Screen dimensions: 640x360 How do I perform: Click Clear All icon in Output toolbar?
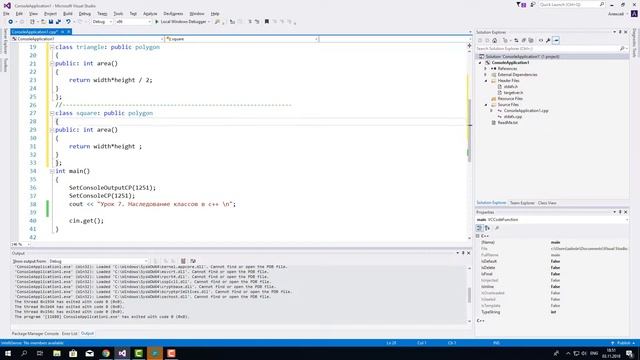tap(183, 261)
